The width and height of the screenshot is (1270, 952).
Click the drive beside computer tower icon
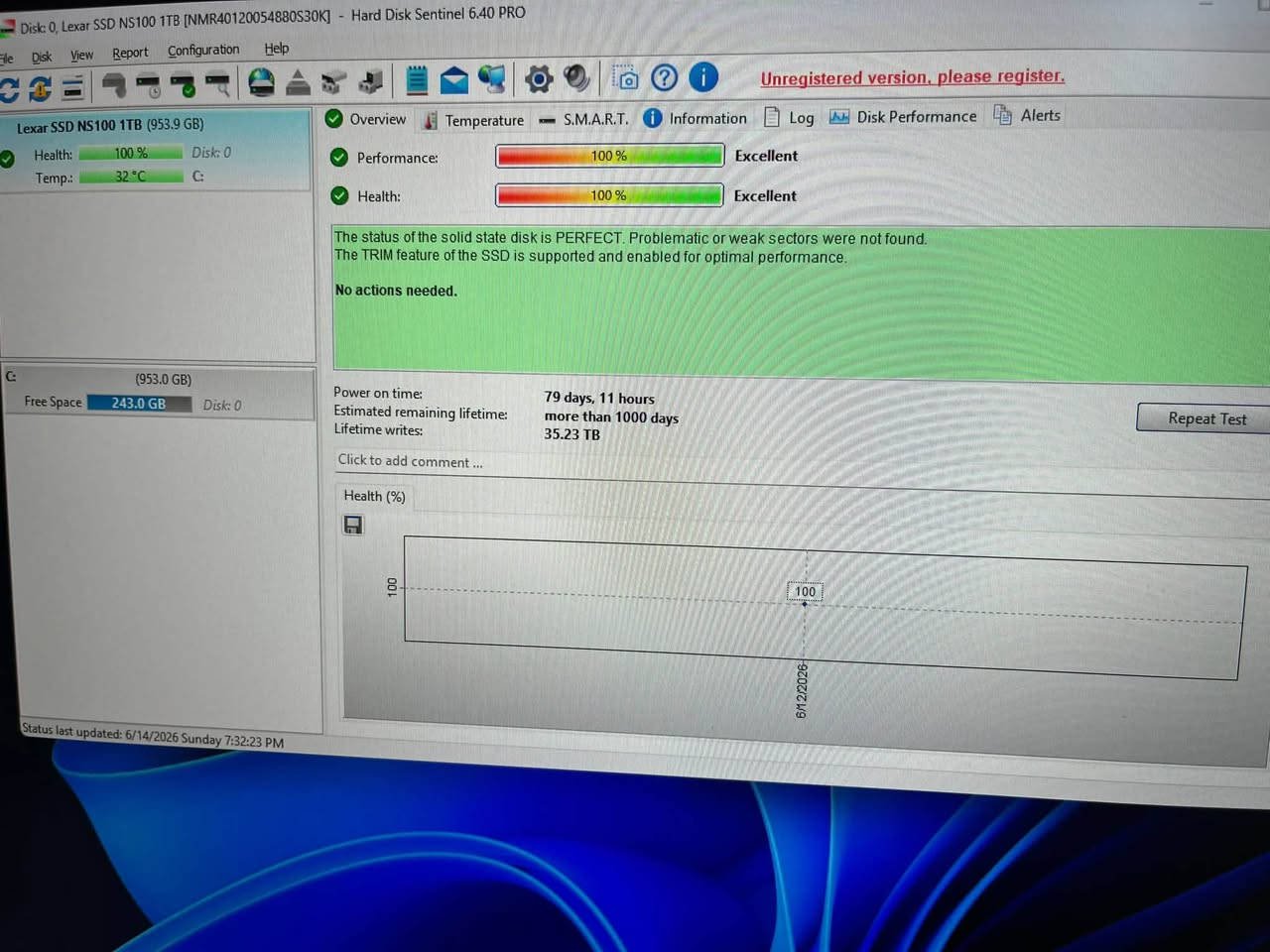pyautogui.click(x=371, y=81)
